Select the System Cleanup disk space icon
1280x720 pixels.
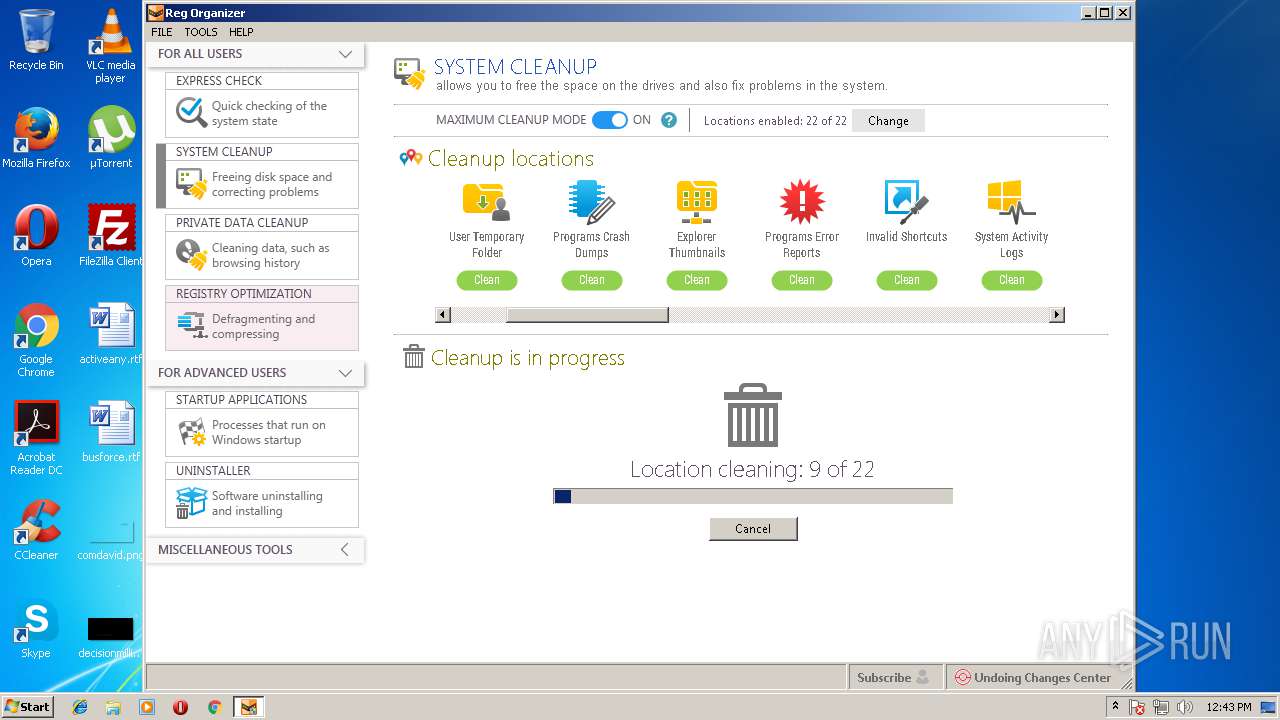point(191,183)
